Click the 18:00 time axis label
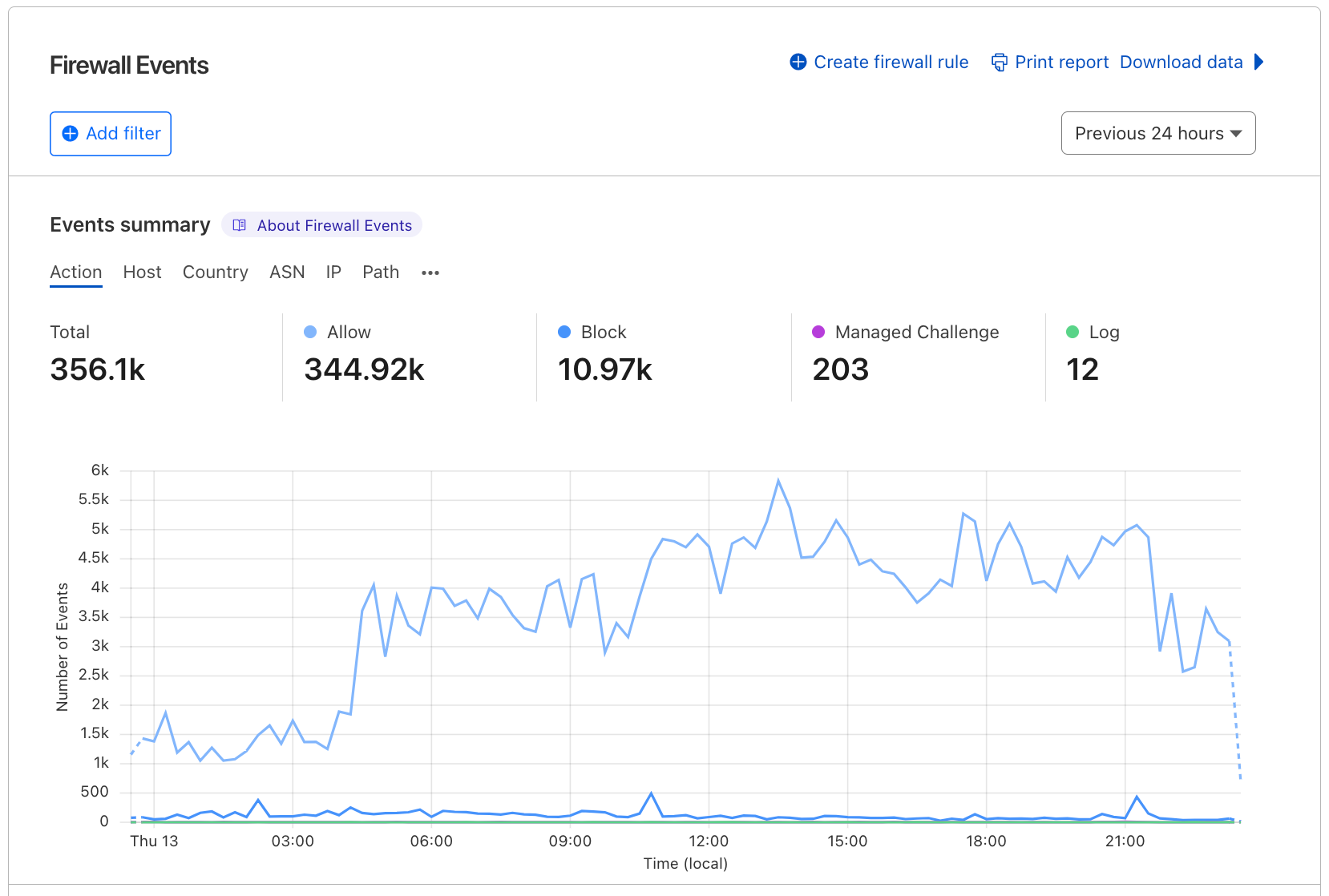Viewport: 1329px width, 896px height. point(986,842)
